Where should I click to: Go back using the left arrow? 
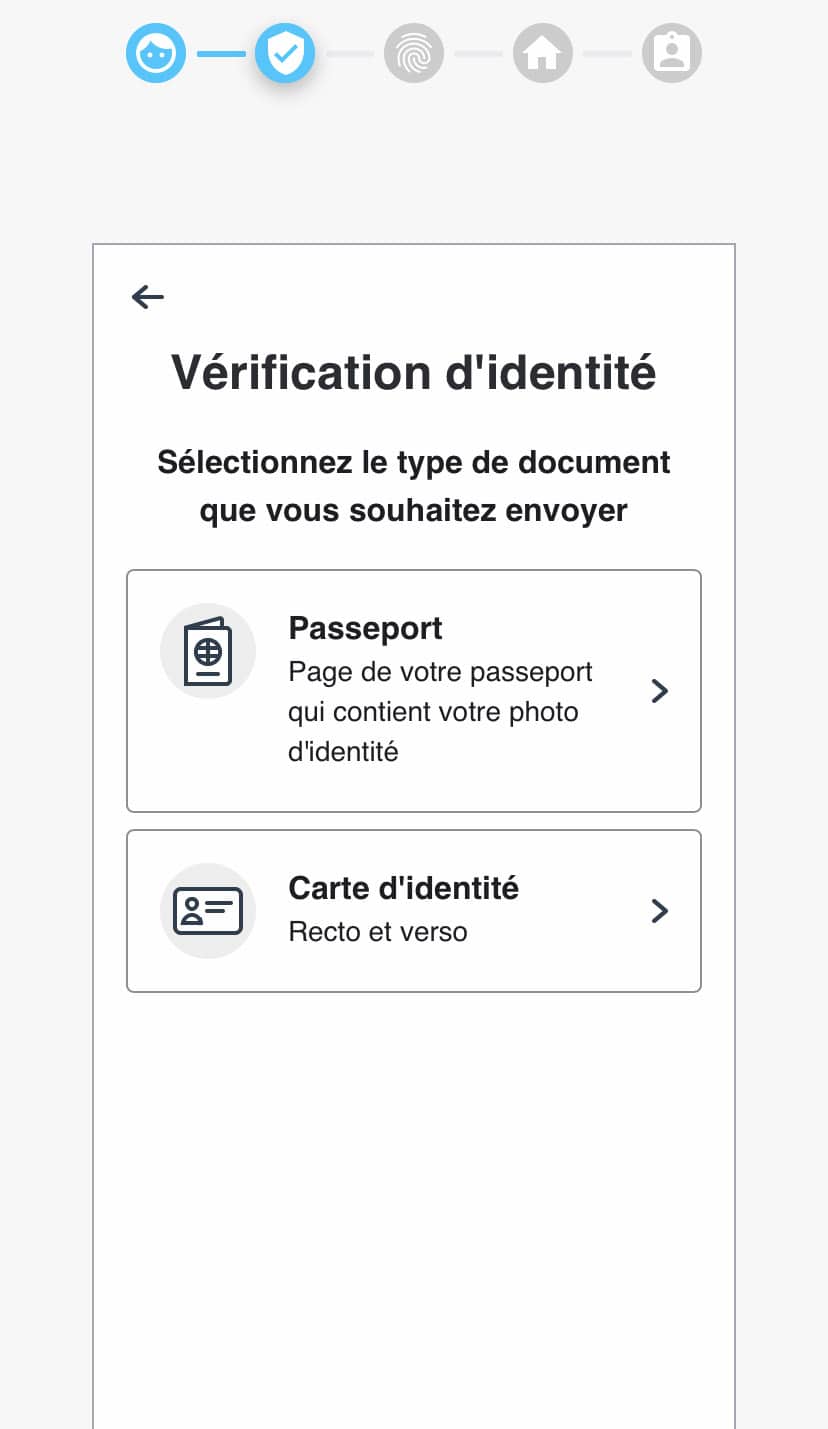148,296
